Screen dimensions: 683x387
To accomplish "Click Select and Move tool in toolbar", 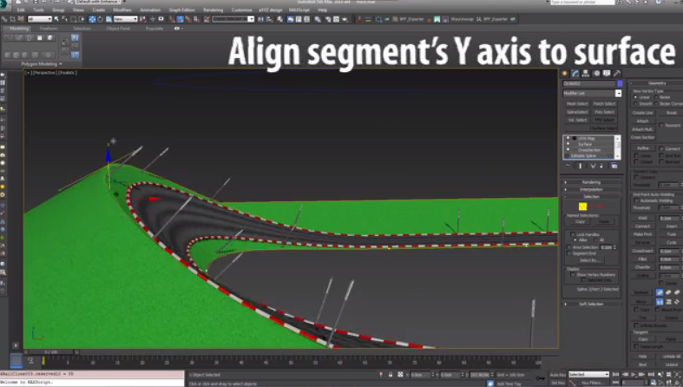I will (x=92, y=19).
